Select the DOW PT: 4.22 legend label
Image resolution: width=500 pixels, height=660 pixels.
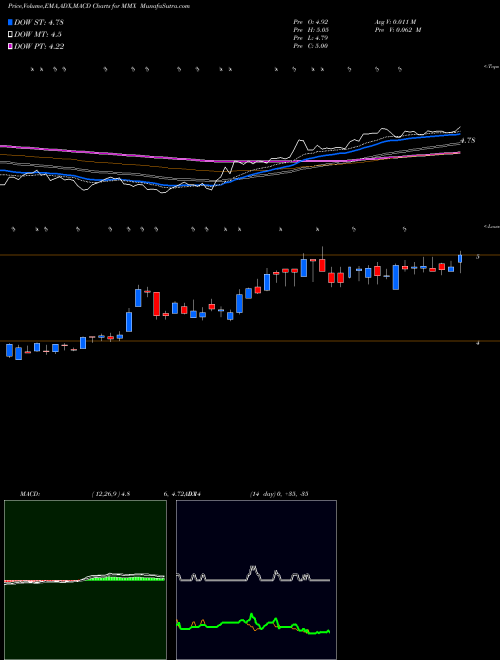coord(39,46)
